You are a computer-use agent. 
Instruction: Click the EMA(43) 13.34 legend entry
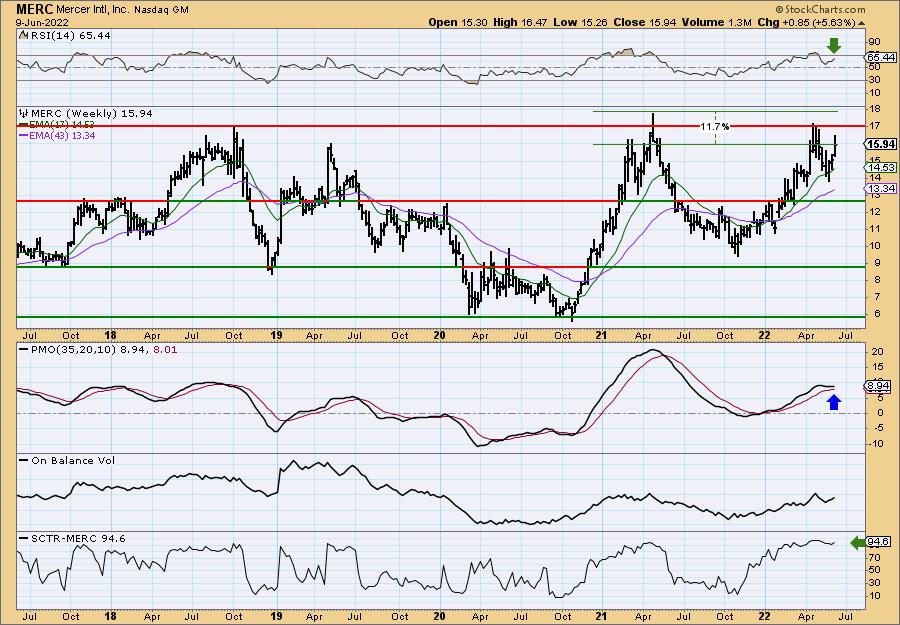[x=61, y=135]
